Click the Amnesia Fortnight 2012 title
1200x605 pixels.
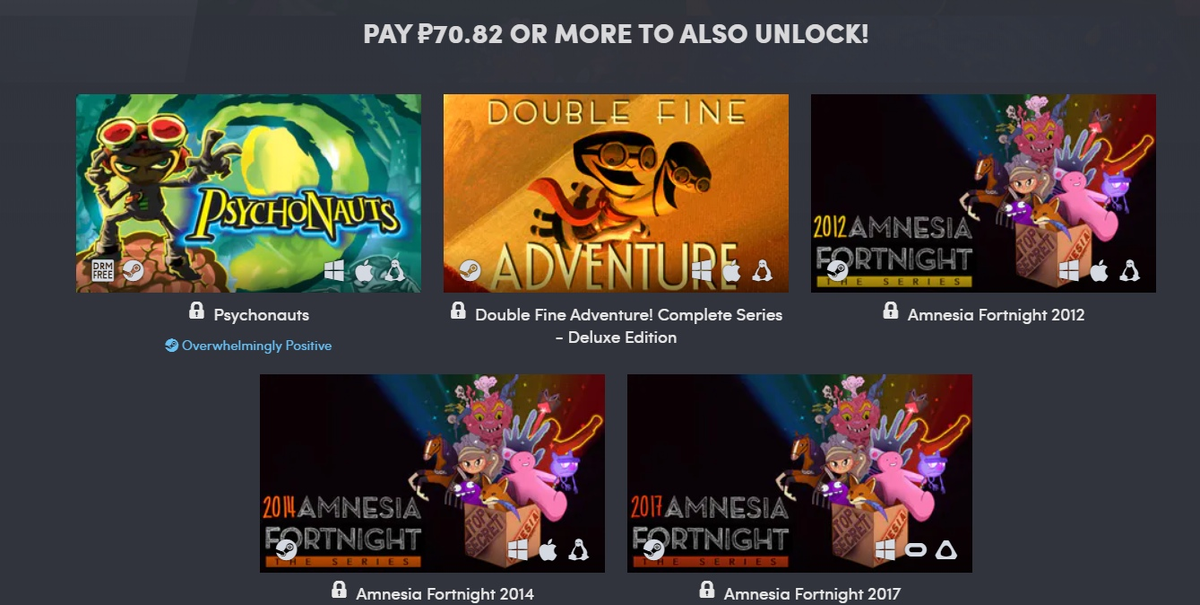click(996, 315)
